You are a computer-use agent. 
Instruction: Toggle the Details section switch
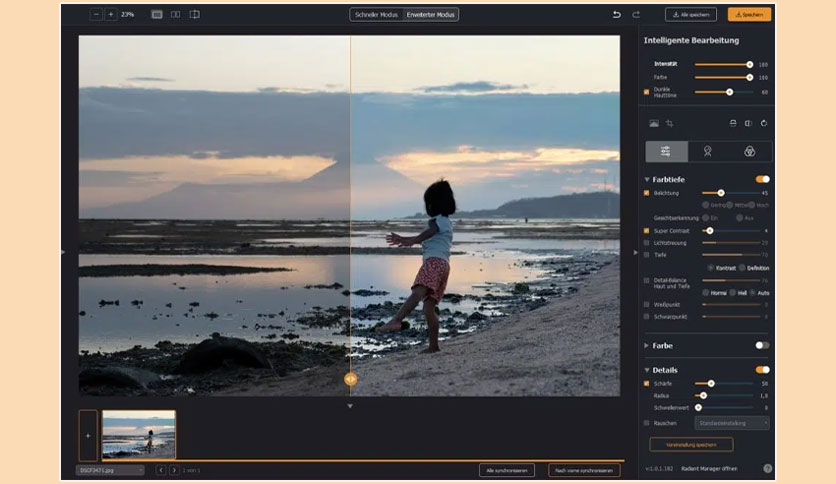click(762, 369)
